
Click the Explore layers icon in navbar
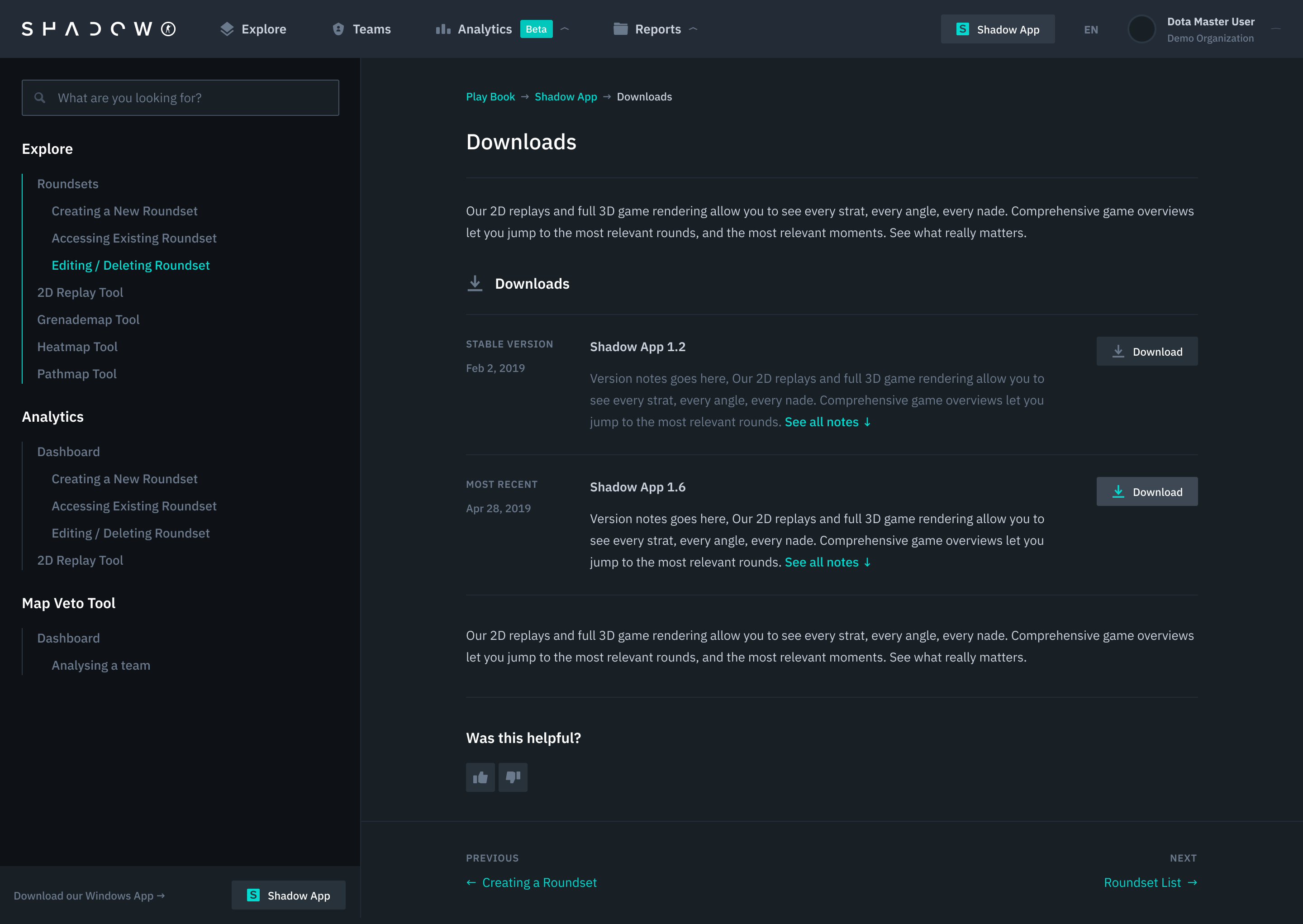click(227, 29)
